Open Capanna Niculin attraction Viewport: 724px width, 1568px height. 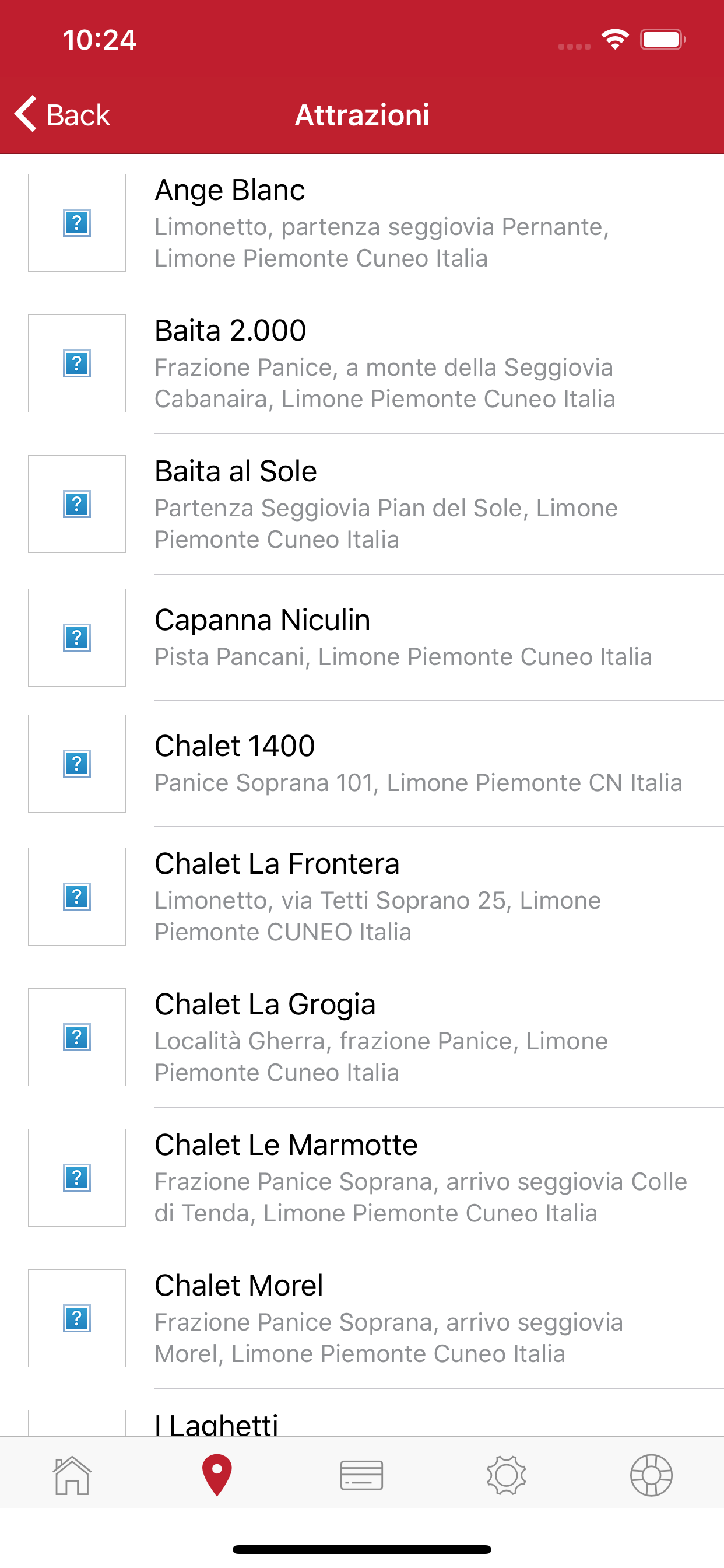(362, 638)
